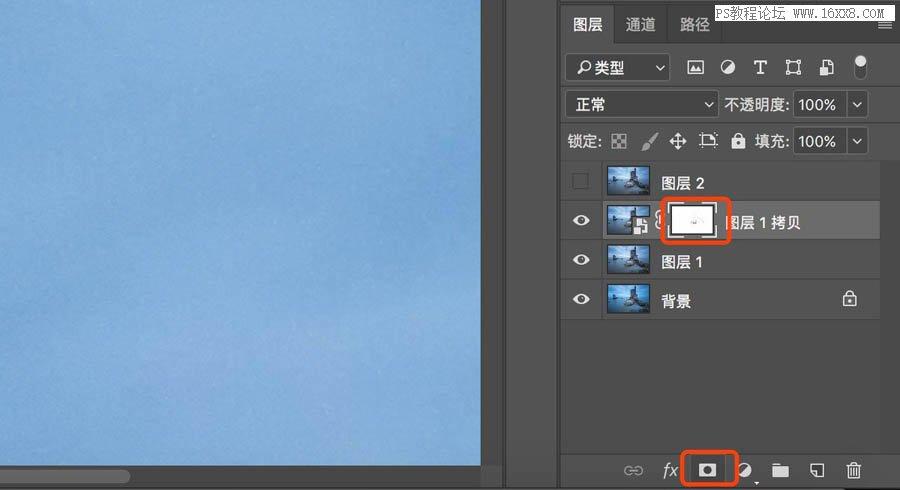The image size is (900, 490).
Task: Expand the 不透明度 opacity slider dropdown
Action: pos(857,104)
